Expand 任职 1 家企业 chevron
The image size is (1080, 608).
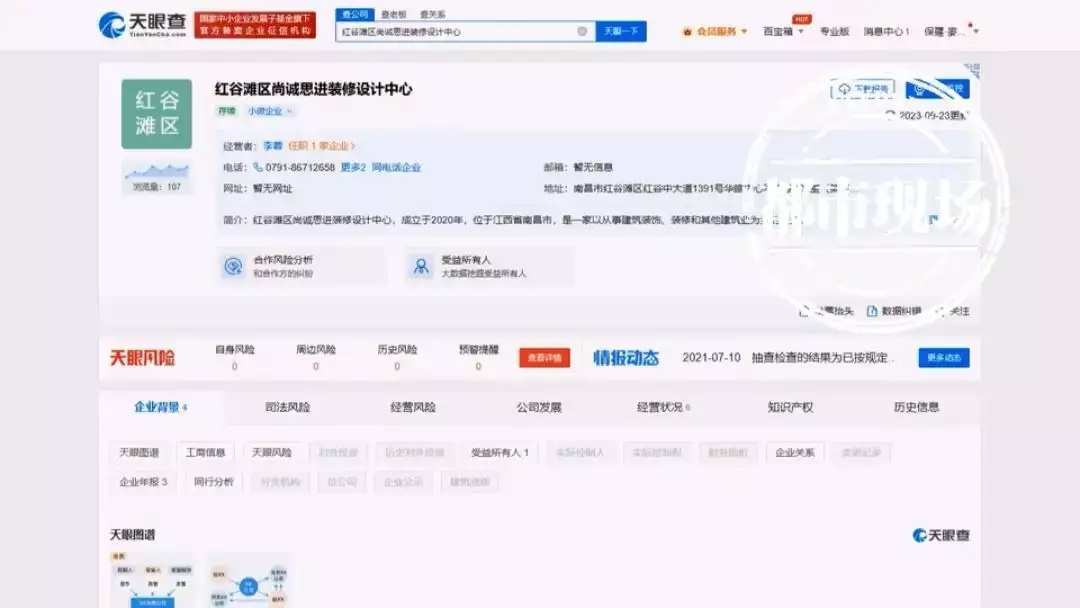coord(353,145)
